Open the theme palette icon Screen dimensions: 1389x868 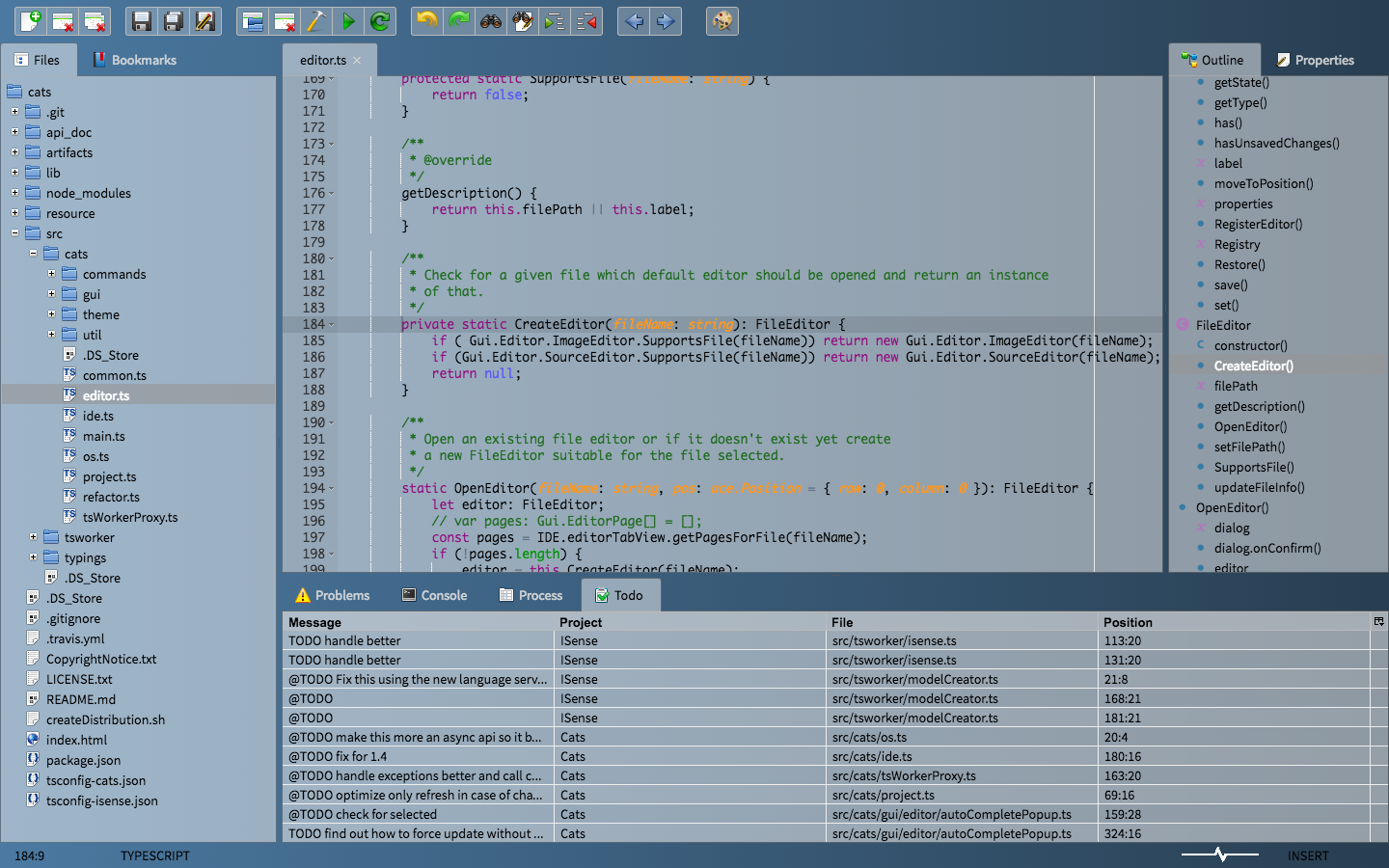[722, 20]
